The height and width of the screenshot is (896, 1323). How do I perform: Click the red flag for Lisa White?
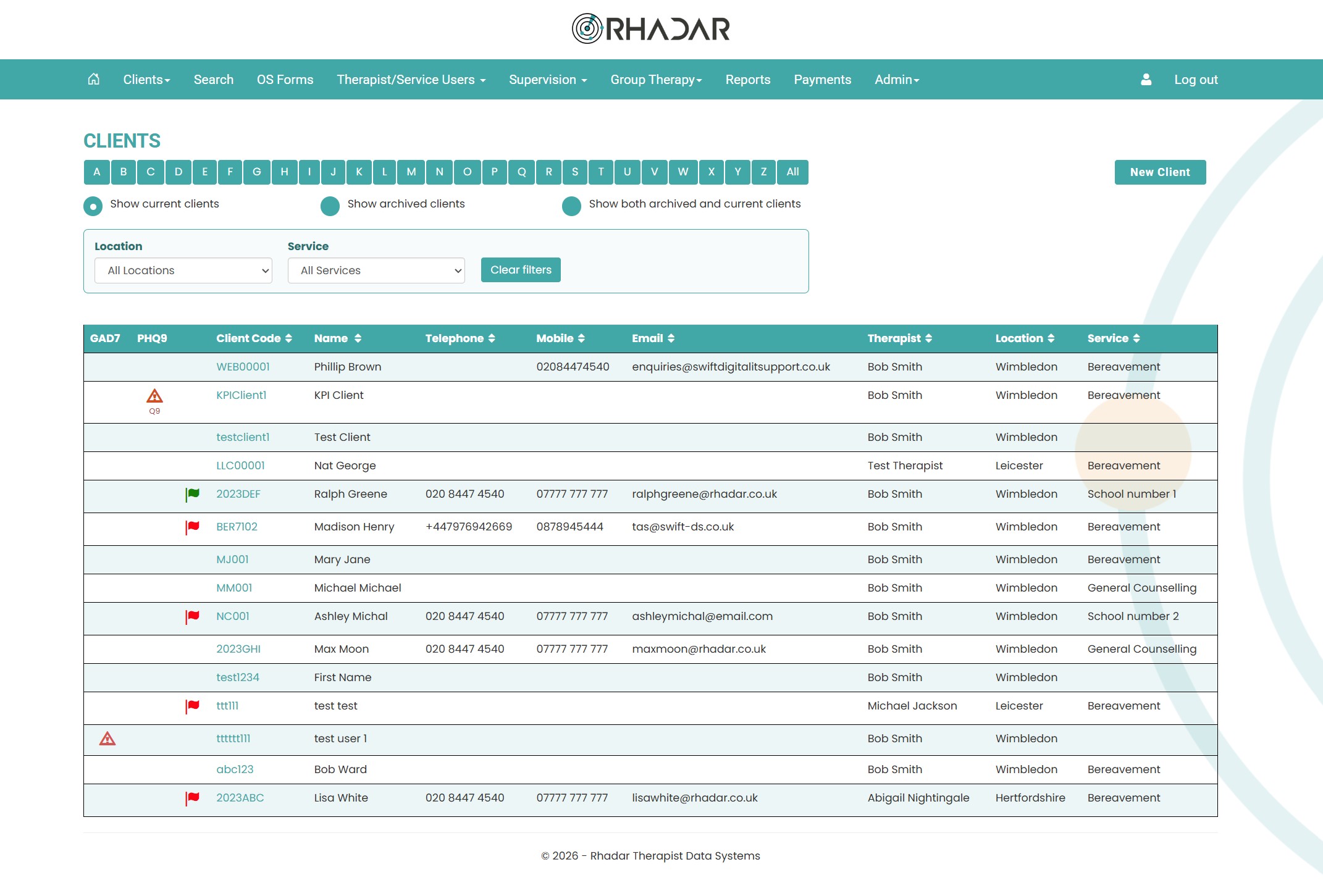[192, 798]
